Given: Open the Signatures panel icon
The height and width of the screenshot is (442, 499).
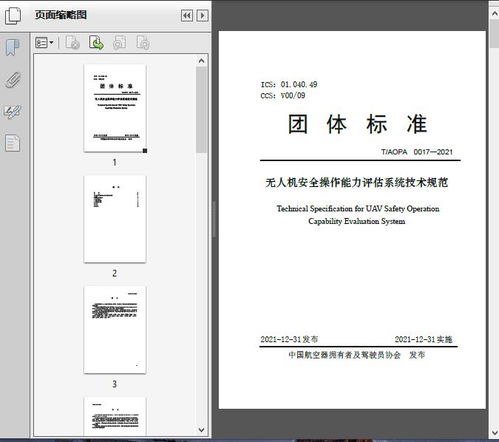Looking at the screenshot, I should (x=13, y=112).
